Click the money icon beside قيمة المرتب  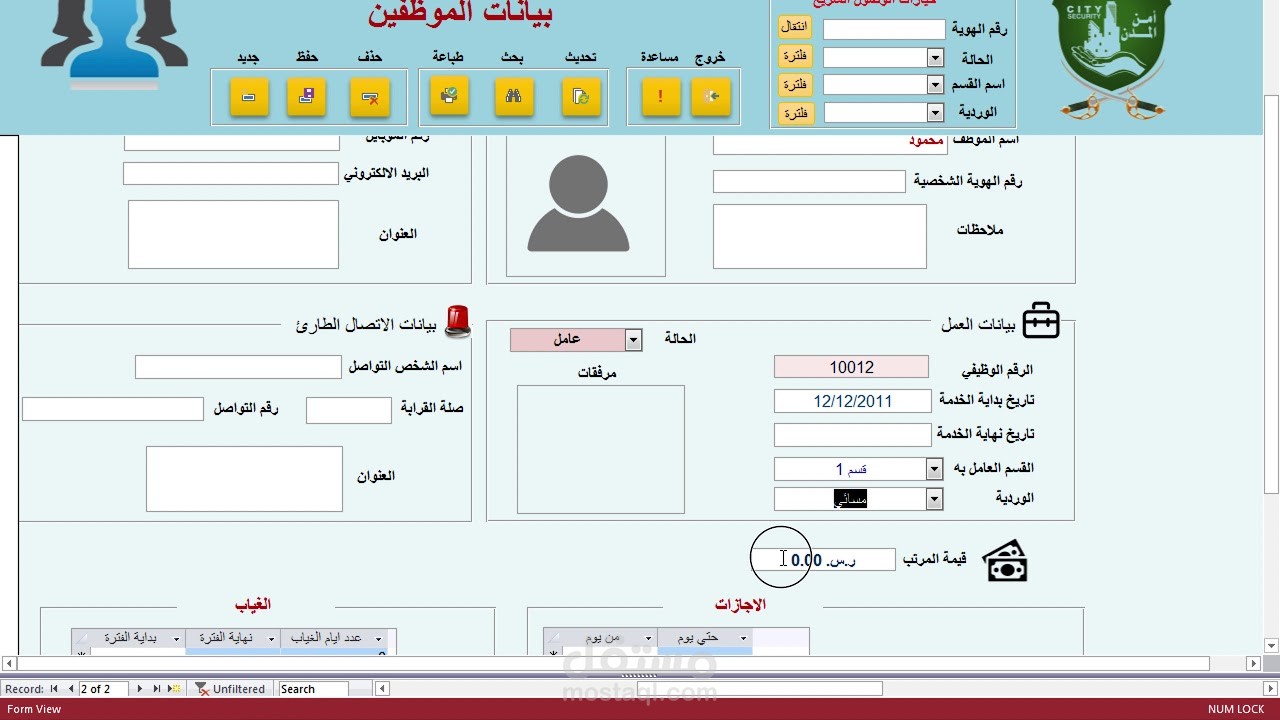click(x=1004, y=560)
